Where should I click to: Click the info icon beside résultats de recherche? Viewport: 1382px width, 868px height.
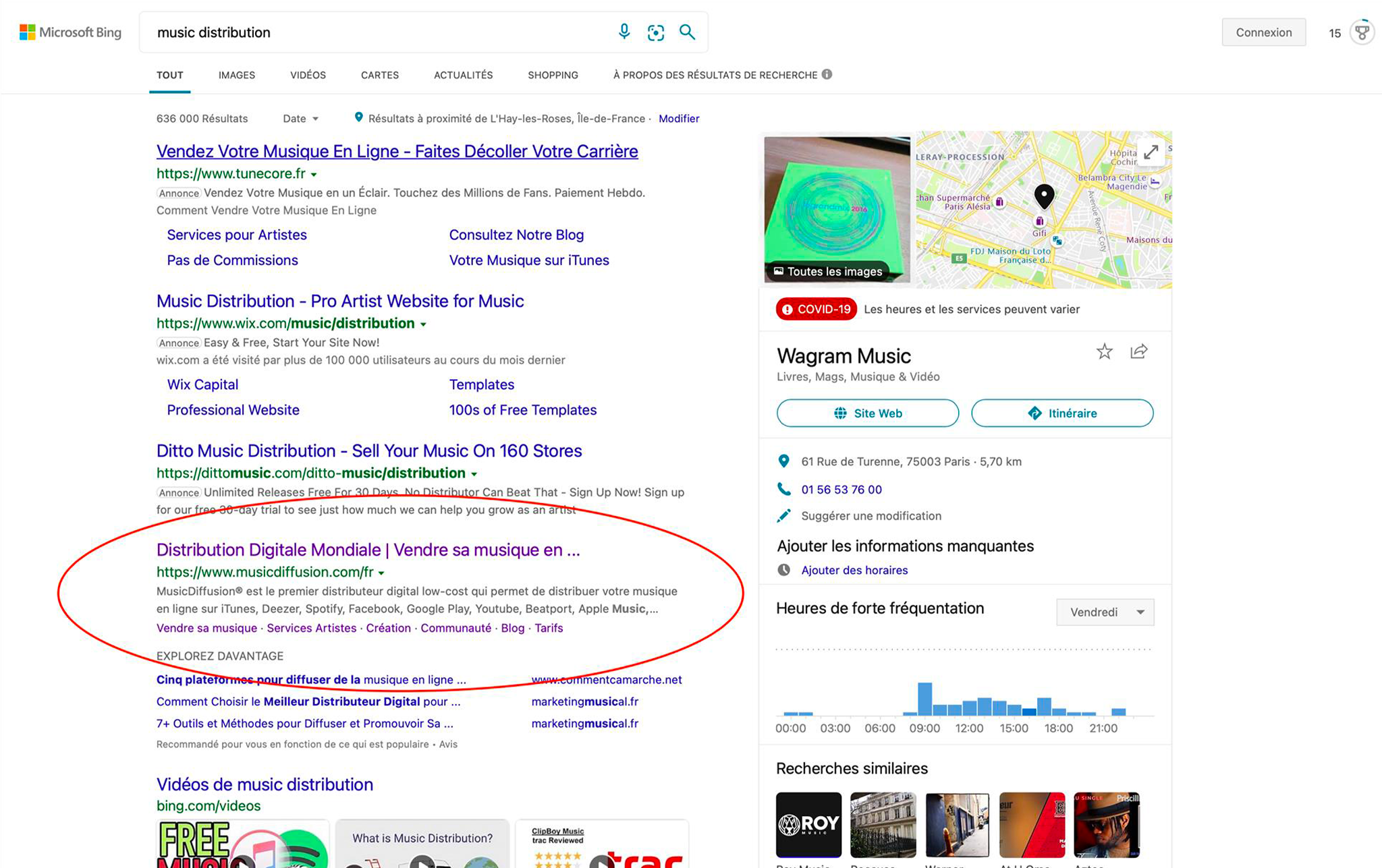point(827,75)
